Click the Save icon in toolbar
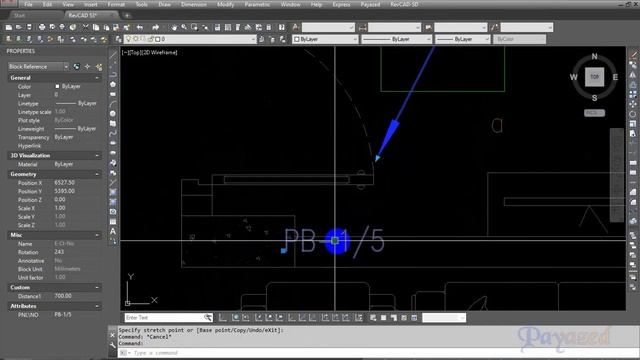 [29, 27]
